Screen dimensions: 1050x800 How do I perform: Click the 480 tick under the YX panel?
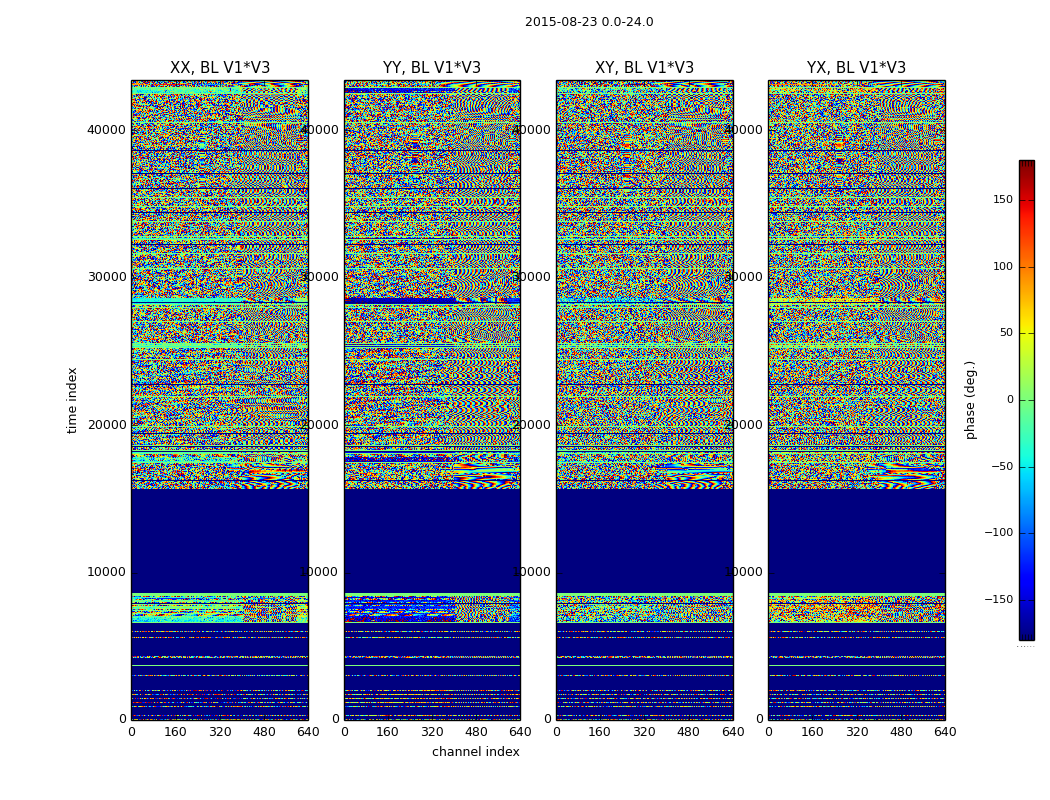[901, 732]
